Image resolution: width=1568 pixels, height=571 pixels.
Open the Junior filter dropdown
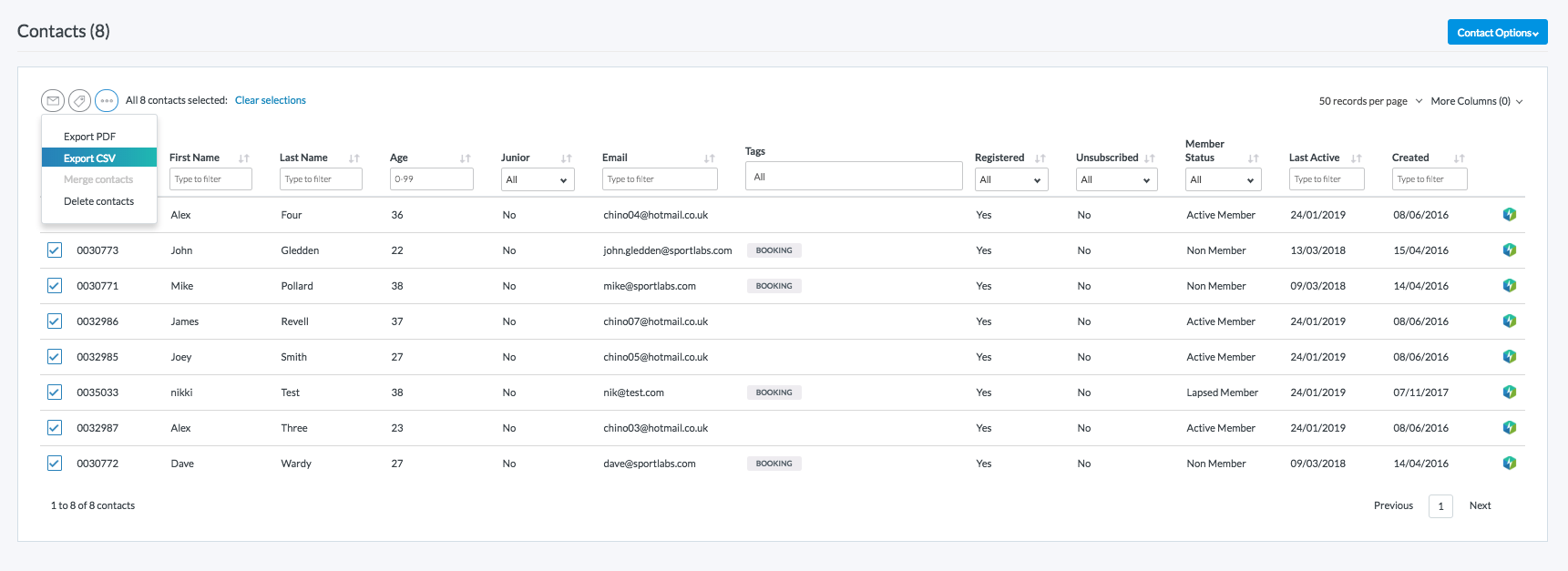[537, 180]
